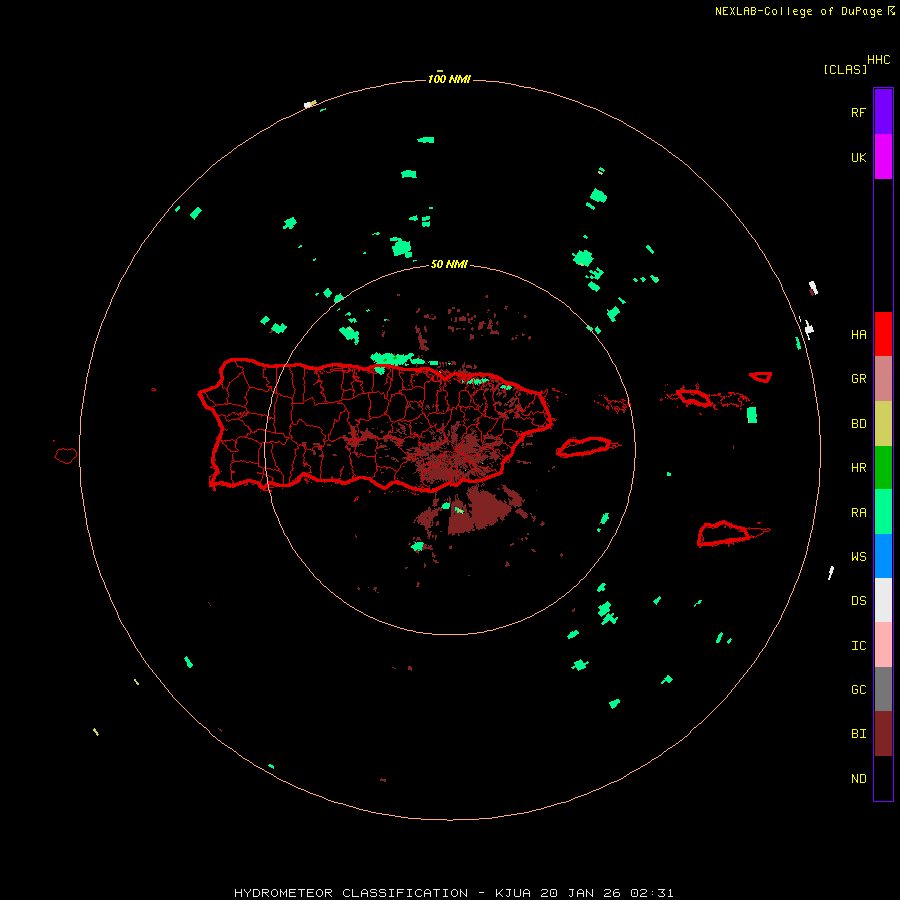Screen dimensions: 900x900
Task: Click the WS blue legend swatch
Action: tap(883, 556)
